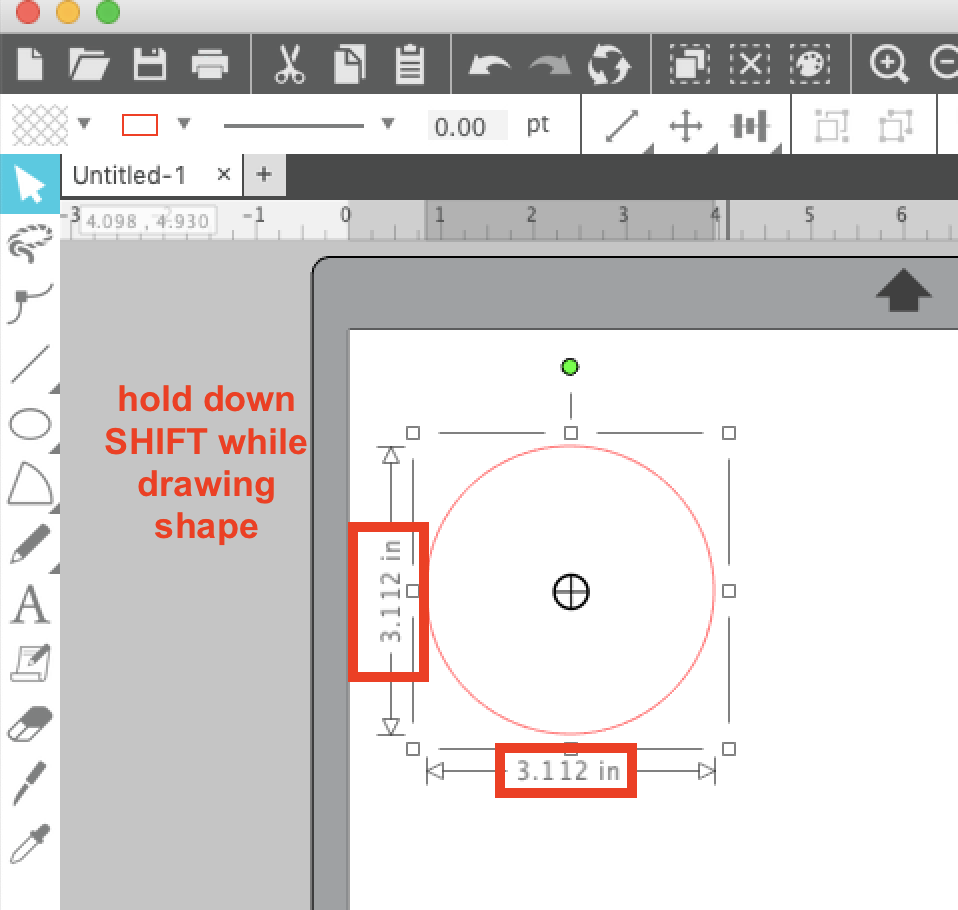Click the ungroup objects icon
The width and height of the screenshot is (958, 910).
tap(895, 126)
